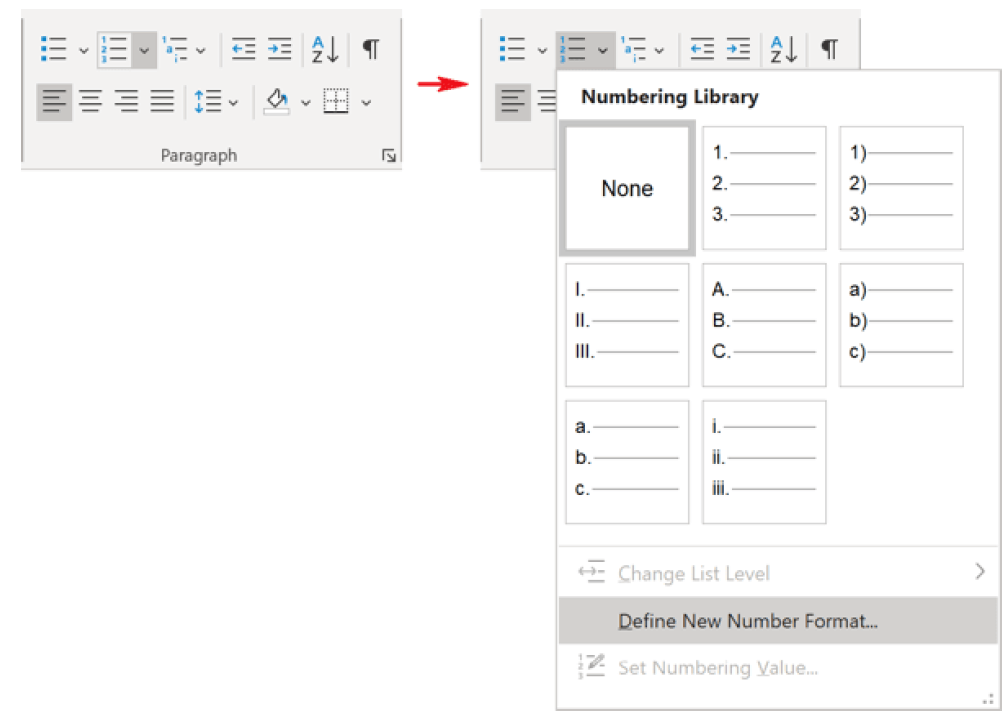Collapse Numbering dropdown arrow in right ribbon
Viewport: 1002px width, 720px height.
[603, 50]
